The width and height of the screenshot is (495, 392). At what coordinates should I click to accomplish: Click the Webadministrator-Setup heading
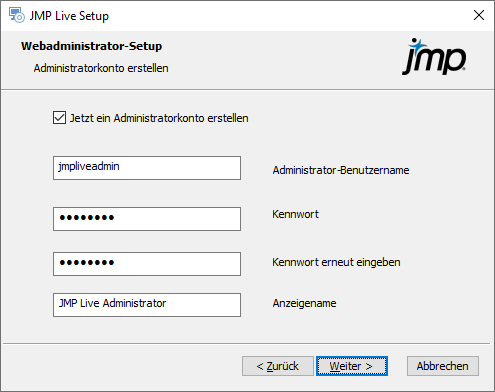pos(92,46)
